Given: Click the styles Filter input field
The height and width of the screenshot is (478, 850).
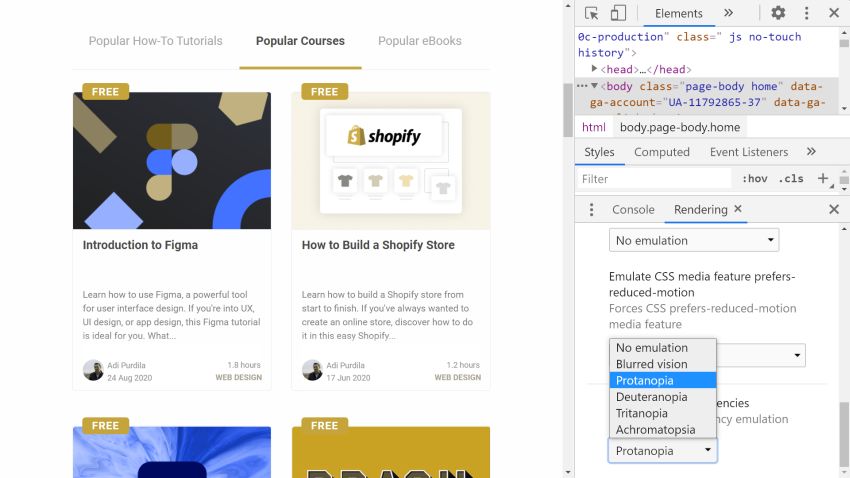Looking at the screenshot, I should pos(655,179).
